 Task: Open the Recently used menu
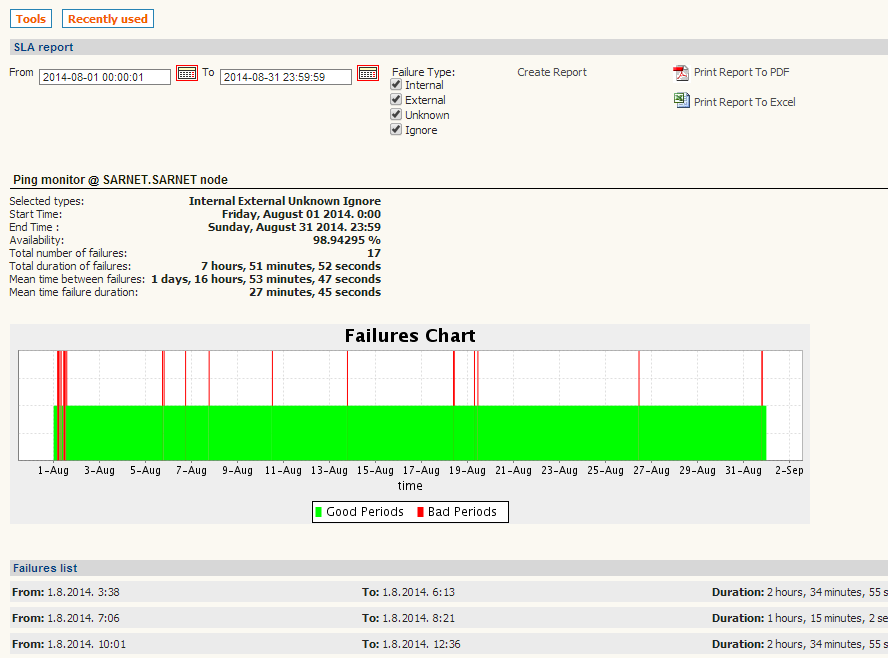[x=108, y=19]
